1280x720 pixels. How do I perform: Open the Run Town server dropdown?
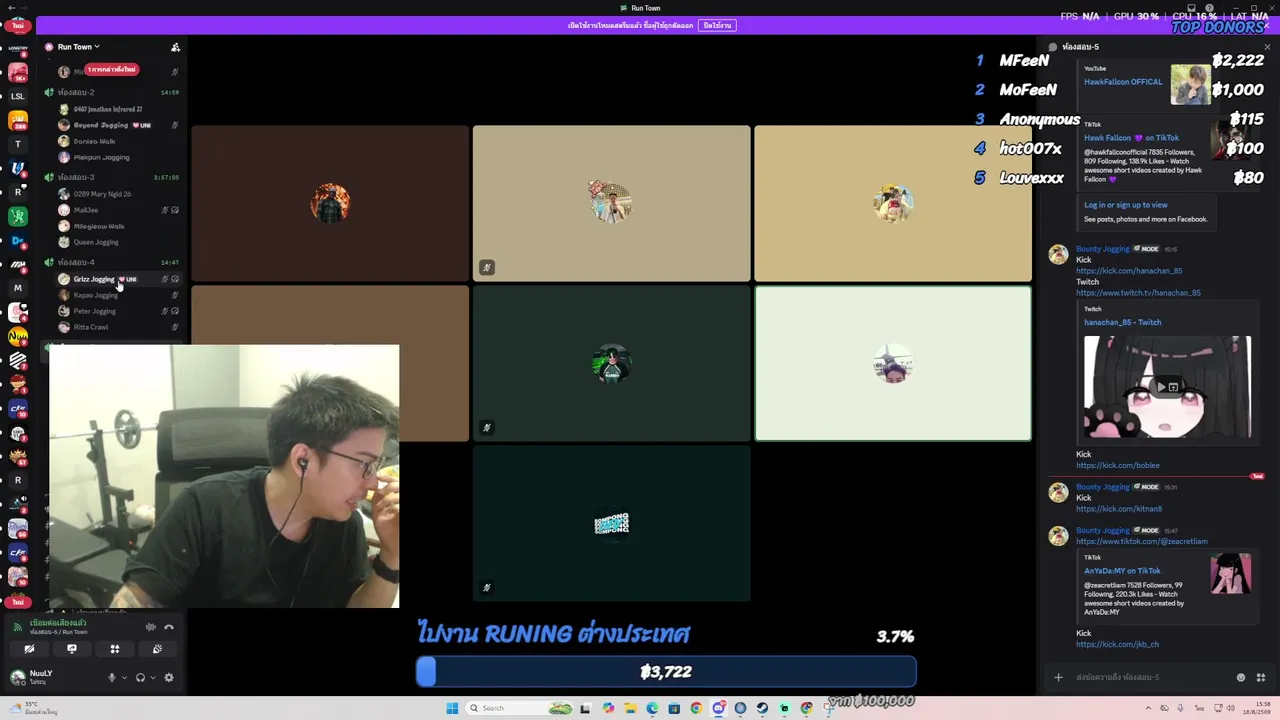tap(78, 47)
